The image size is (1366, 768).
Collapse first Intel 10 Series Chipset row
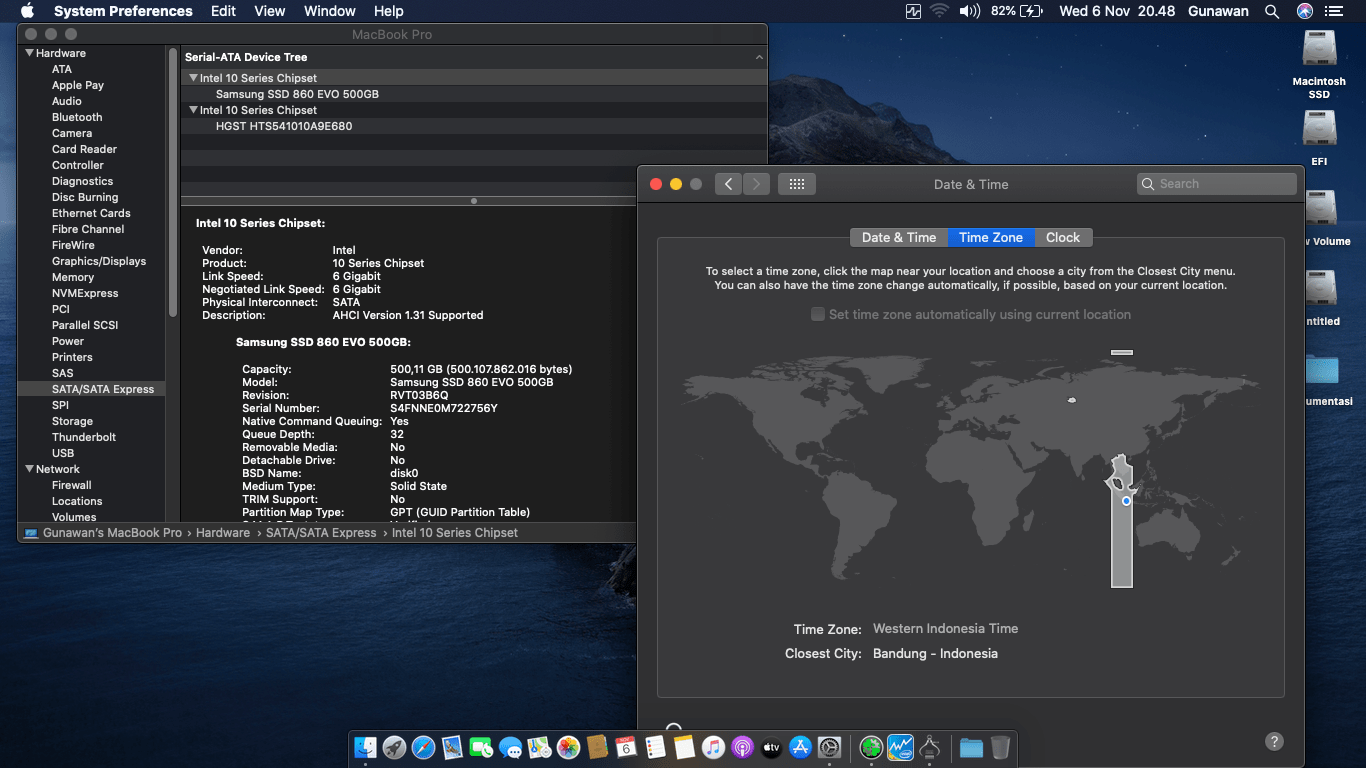coord(192,78)
